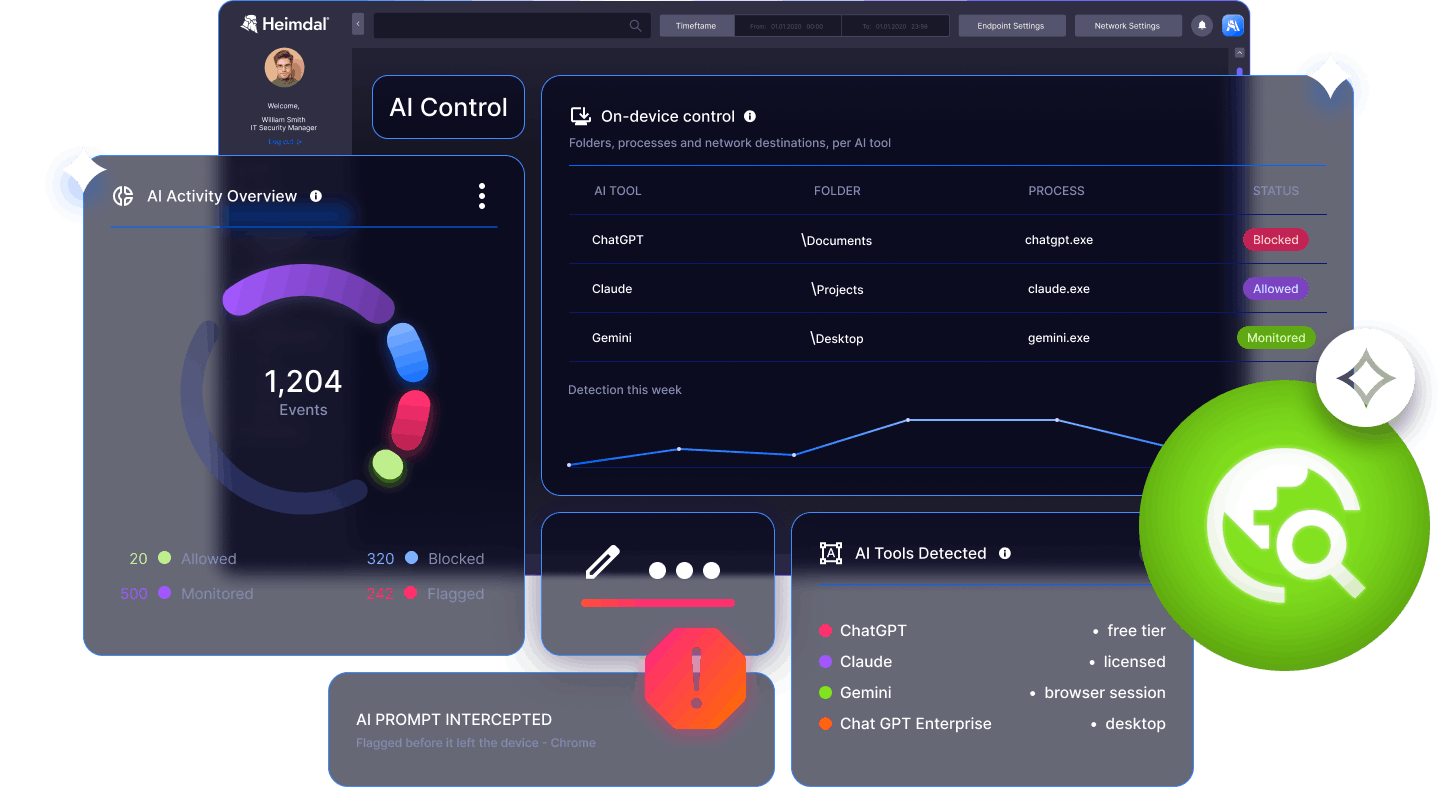This screenshot has width=1453, height=787.
Task: Click the AI TOOL column header
Action: [618, 191]
